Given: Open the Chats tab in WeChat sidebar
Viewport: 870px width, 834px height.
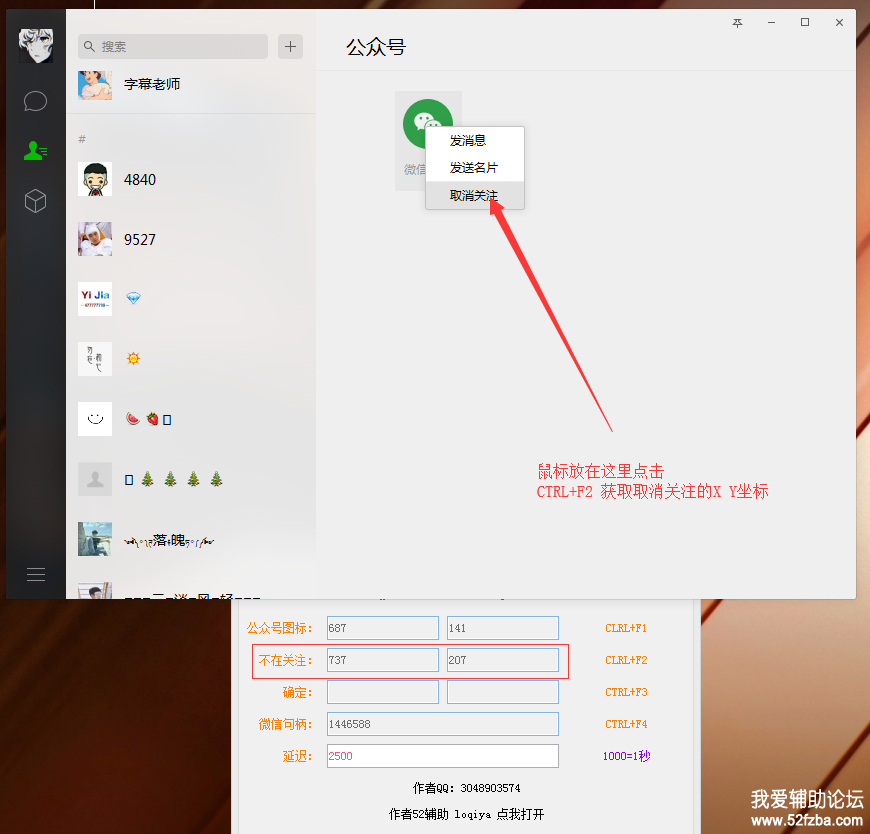Looking at the screenshot, I should pos(36,101).
